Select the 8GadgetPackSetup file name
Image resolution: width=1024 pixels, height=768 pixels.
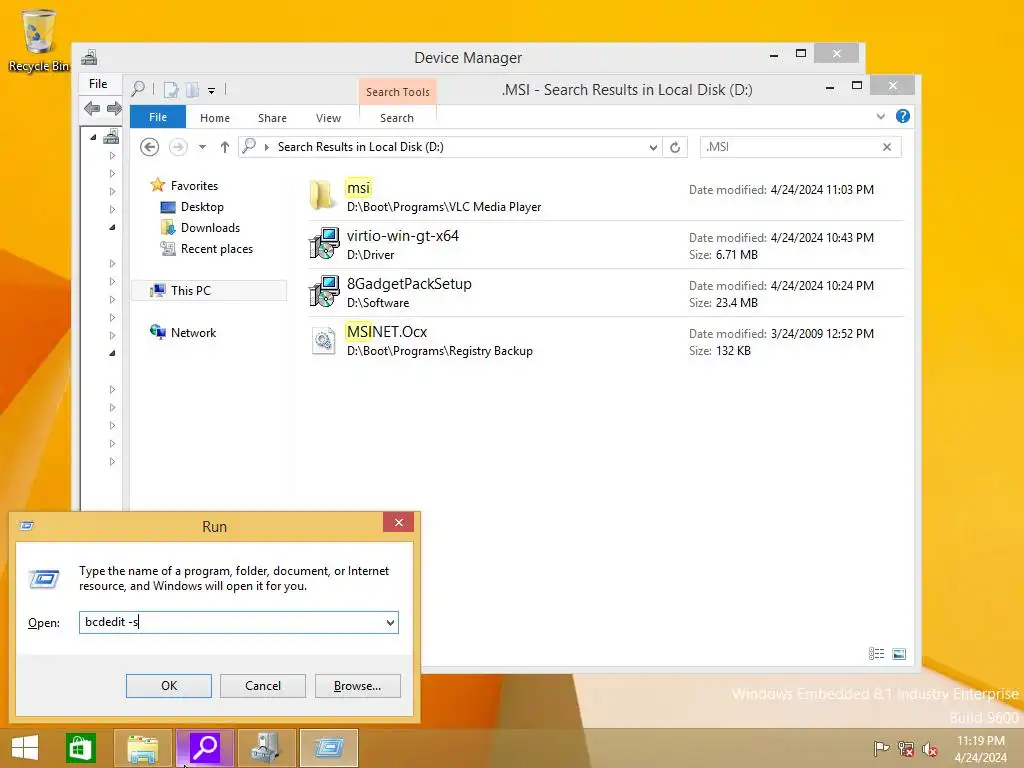409,284
